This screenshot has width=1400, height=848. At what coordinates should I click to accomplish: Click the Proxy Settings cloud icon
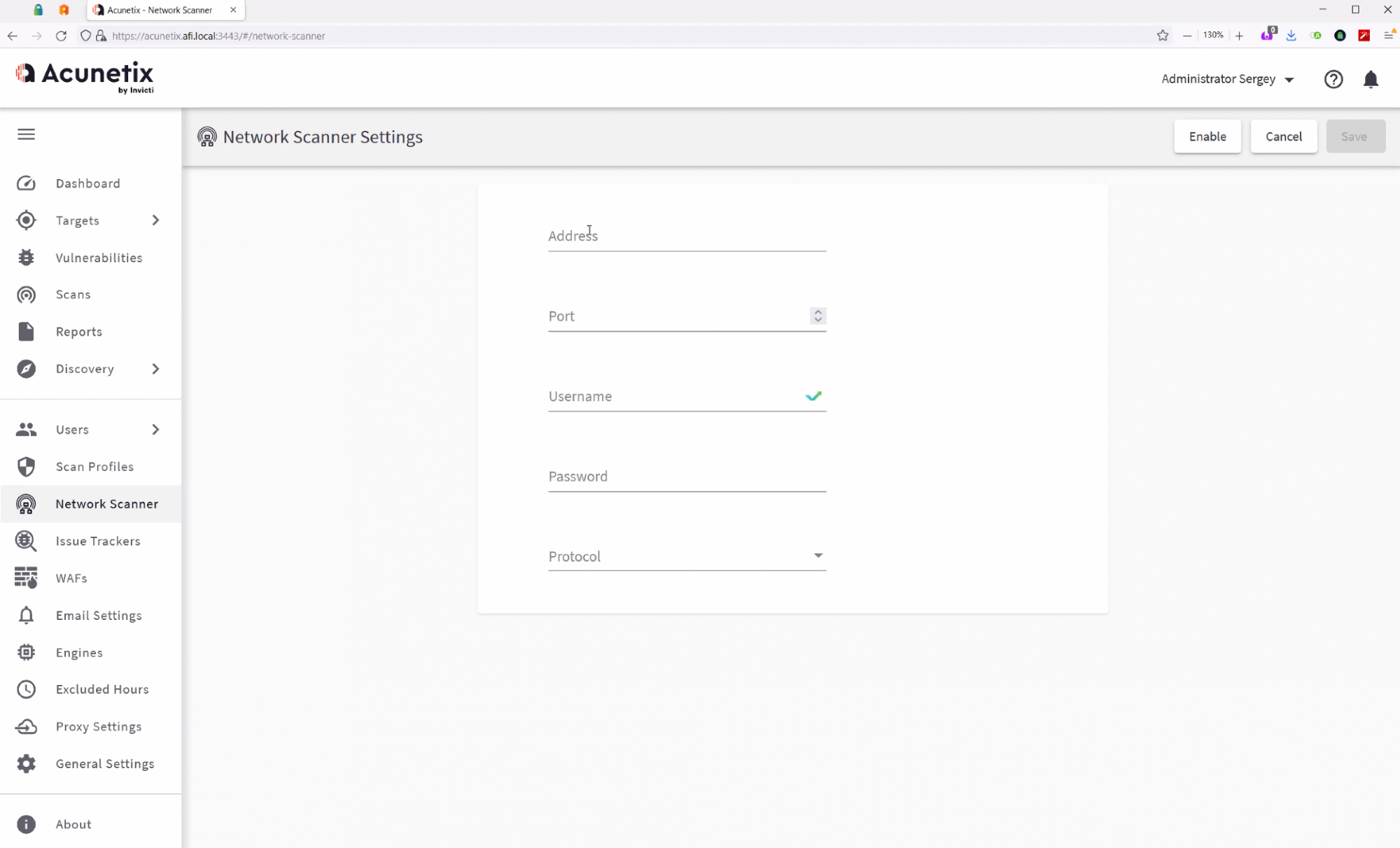26,726
